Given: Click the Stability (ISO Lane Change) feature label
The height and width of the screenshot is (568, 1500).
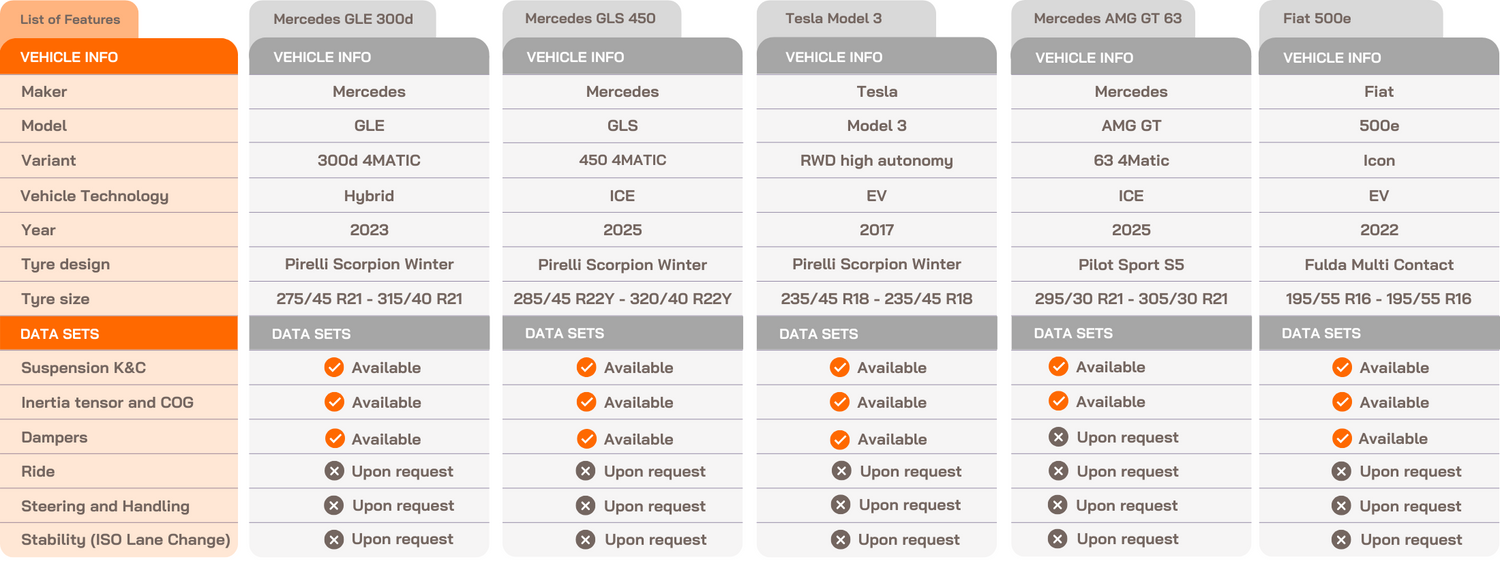Looking at the screenshot, I should click(126, 540).
